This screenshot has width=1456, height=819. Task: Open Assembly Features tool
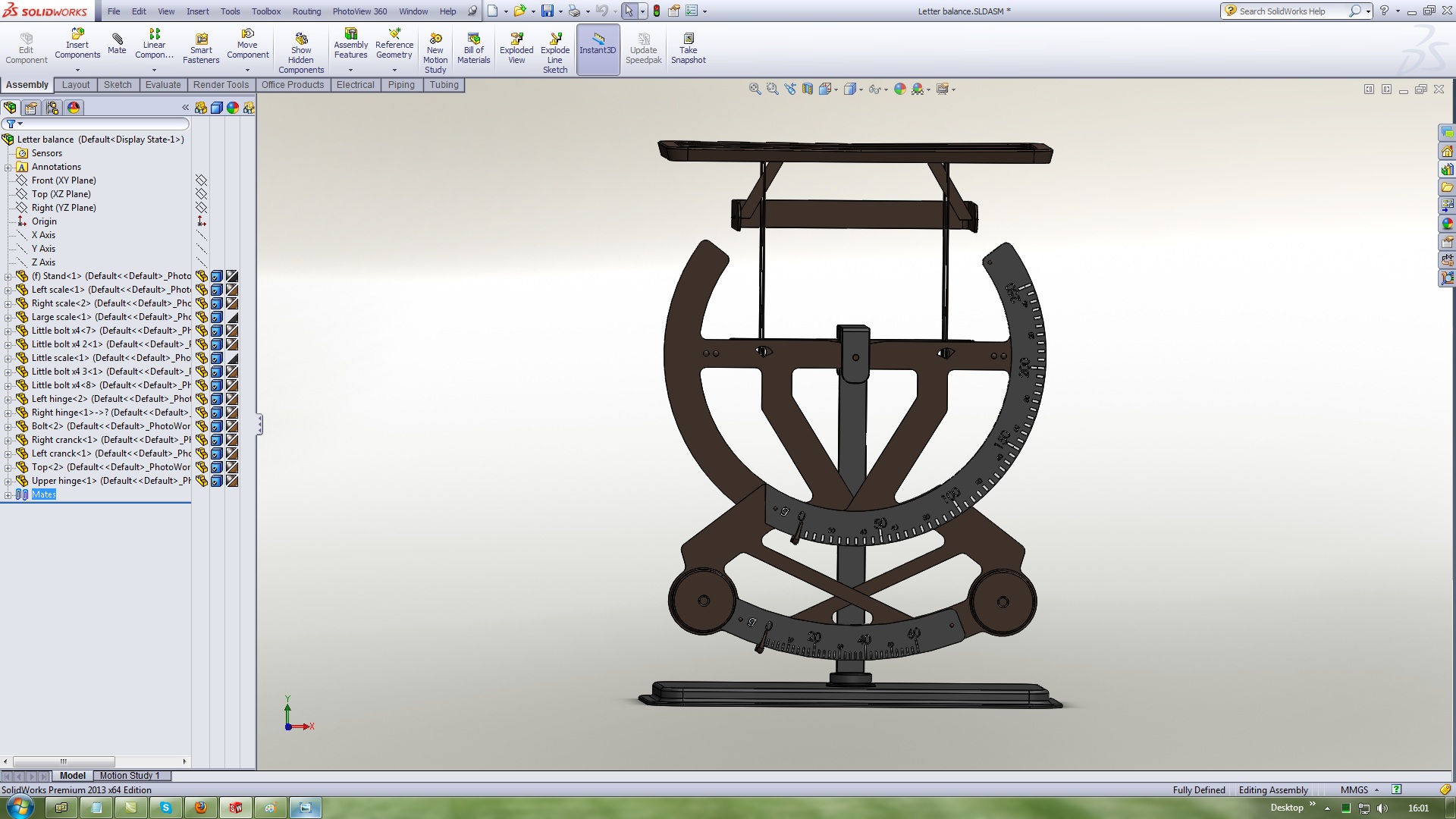pyautogui.click(x=350, y=44)
